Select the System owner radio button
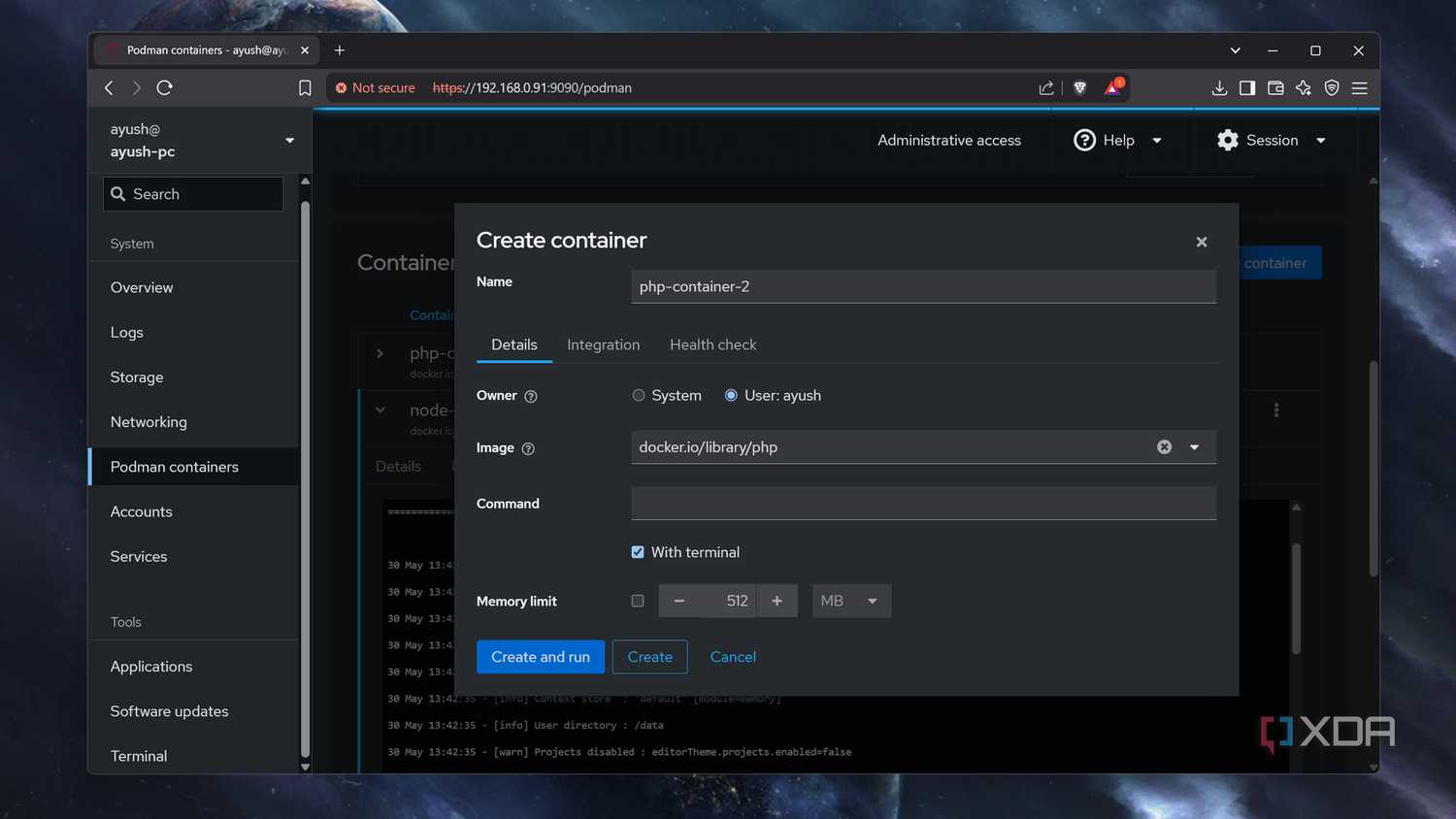The image size is (1456, 819). point(639,395)
